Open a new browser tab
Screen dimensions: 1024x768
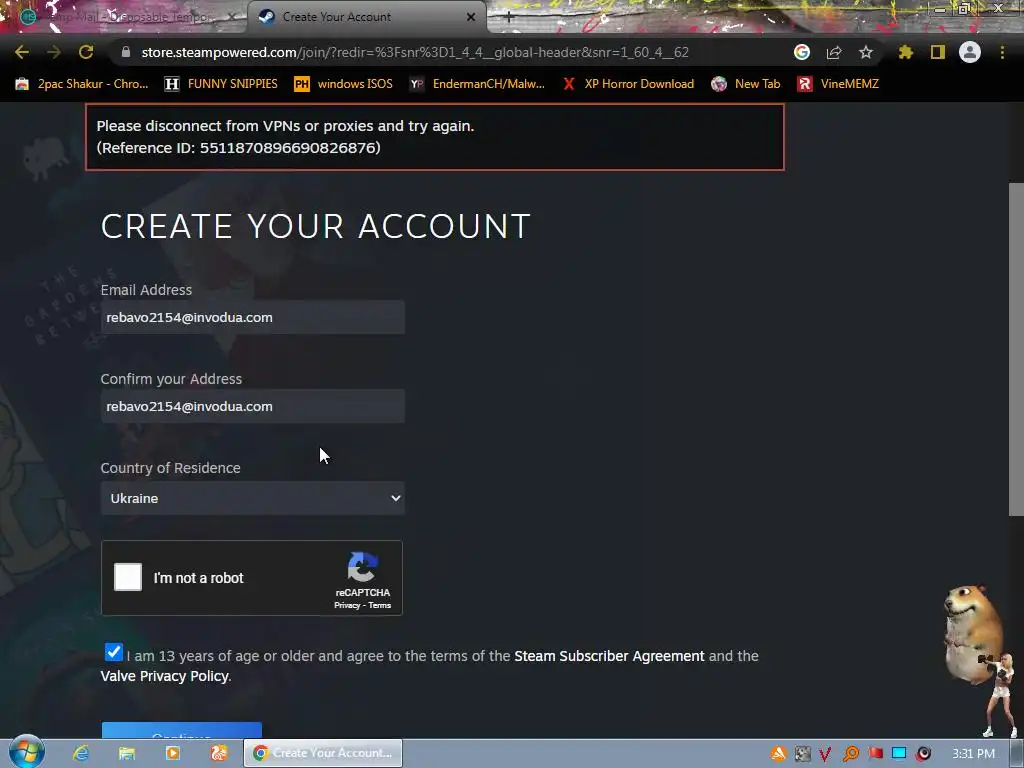(509, 17)
